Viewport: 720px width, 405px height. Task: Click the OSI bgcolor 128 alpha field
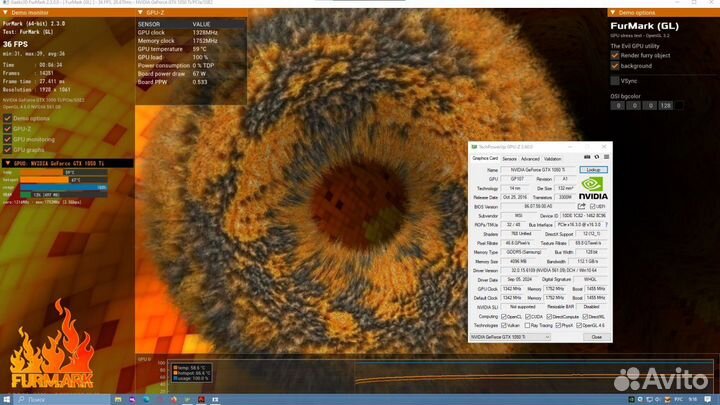tap(665, 106)
